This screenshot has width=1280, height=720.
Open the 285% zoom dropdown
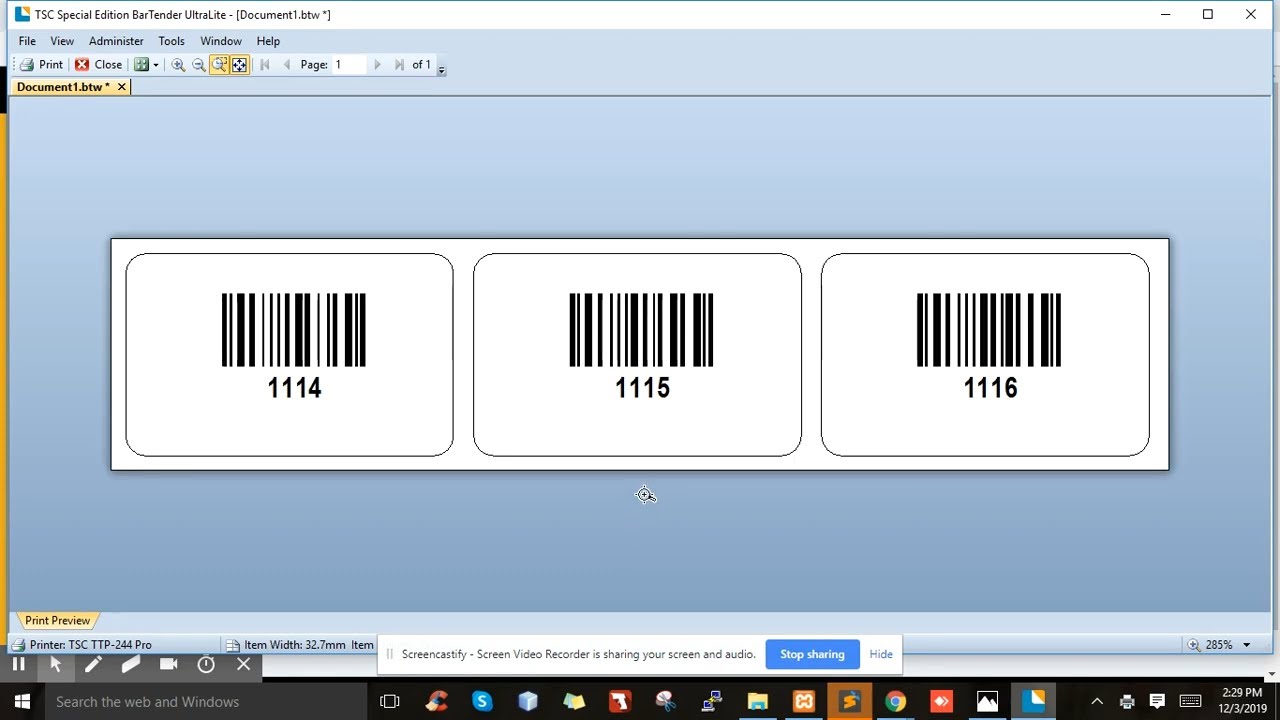(1246, 645)
